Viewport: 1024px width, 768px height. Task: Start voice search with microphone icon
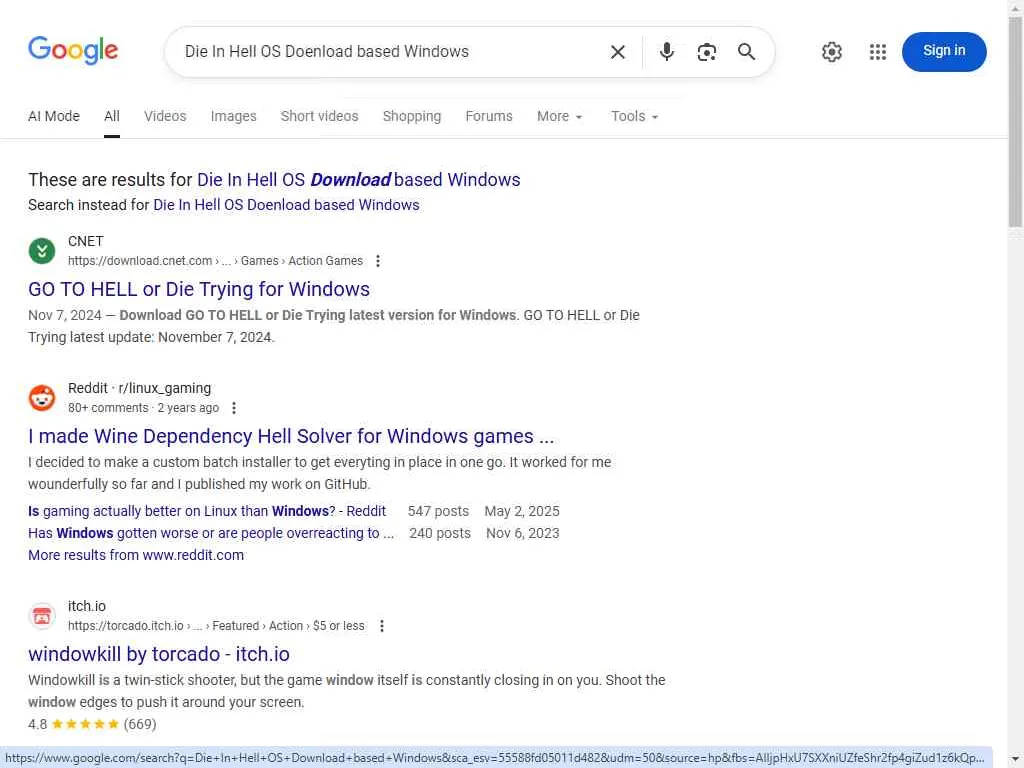(x=666, y=52)
